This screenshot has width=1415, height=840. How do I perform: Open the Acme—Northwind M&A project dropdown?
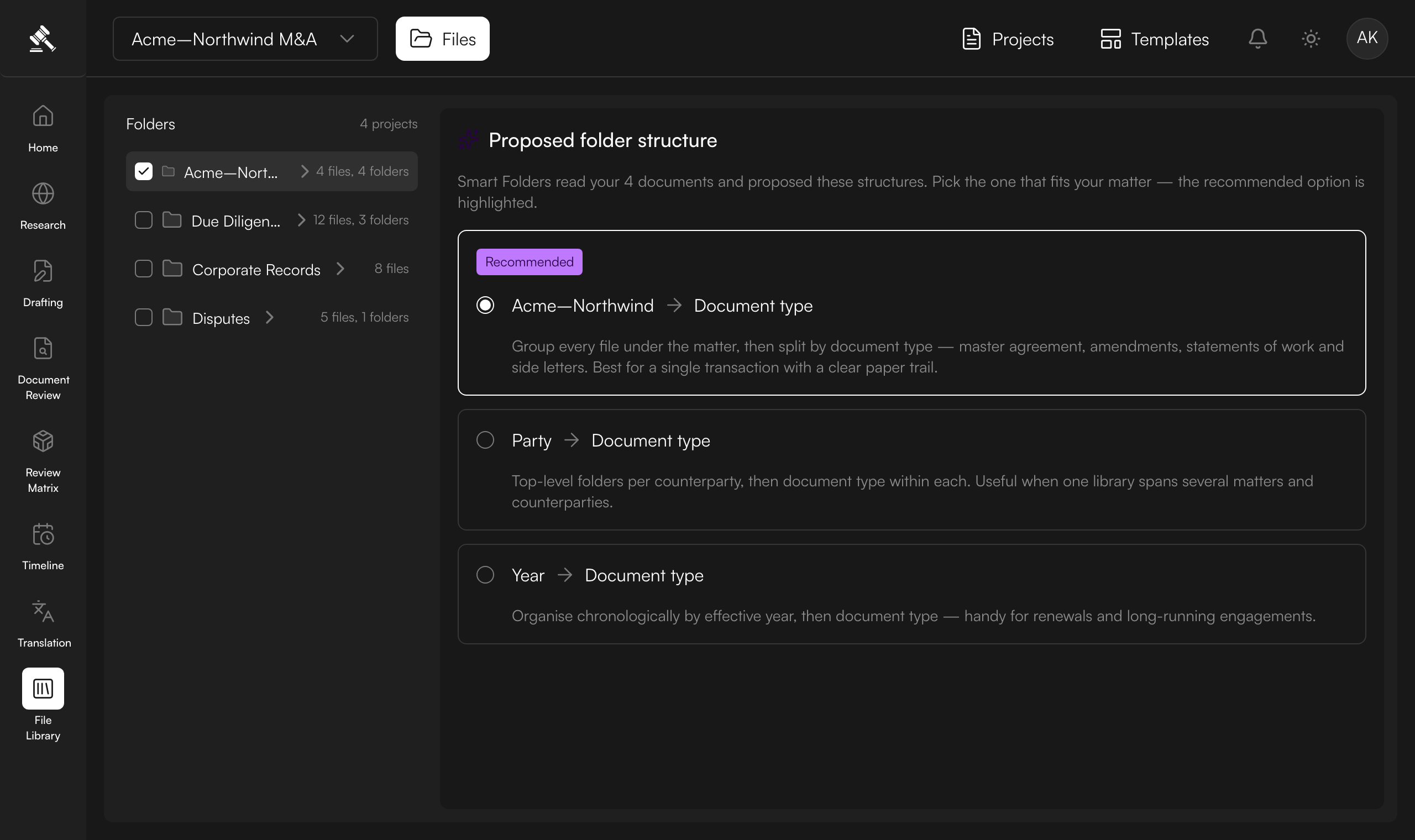(245, 39)
